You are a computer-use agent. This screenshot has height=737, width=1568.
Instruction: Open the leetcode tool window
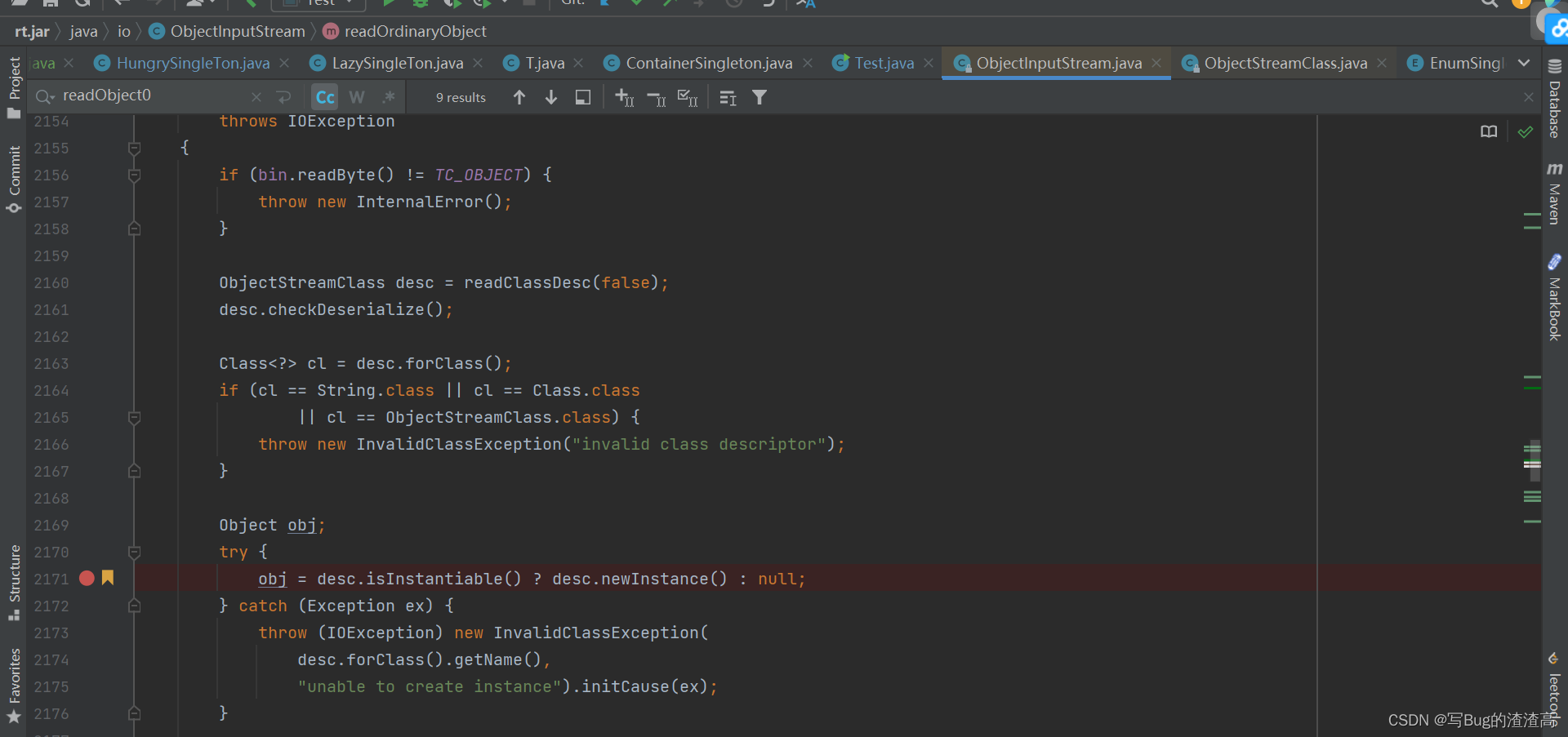(x=1554, y=690)
